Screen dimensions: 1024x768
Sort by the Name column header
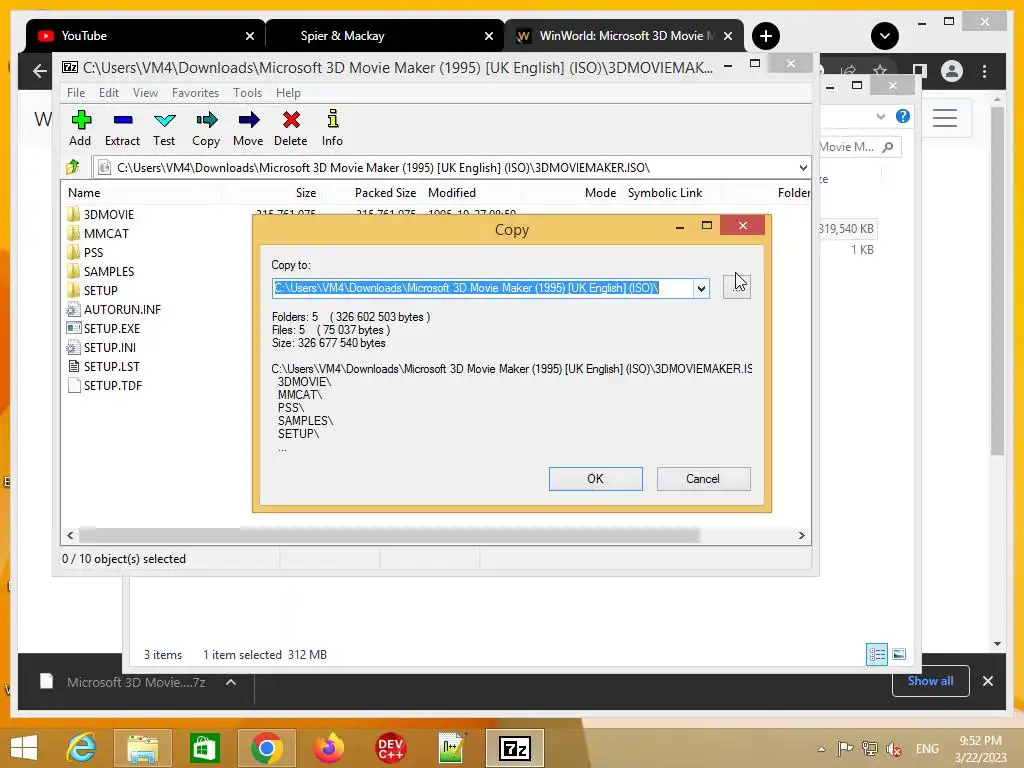coord(84,193)
